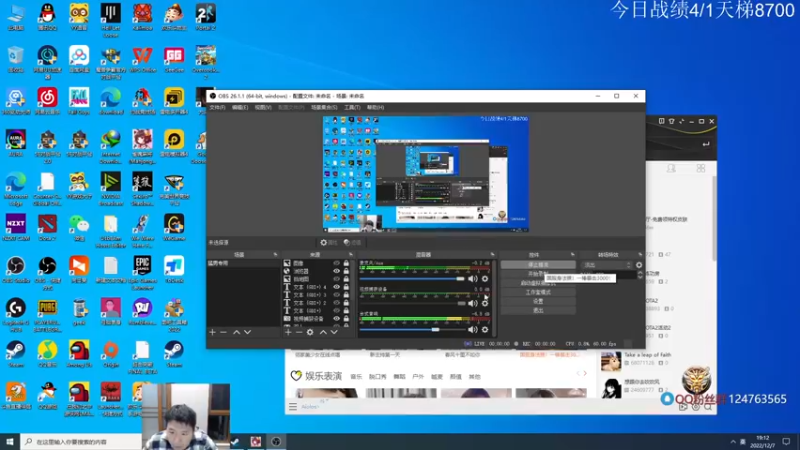Click 退出 exit button in OBS controls

538,310
